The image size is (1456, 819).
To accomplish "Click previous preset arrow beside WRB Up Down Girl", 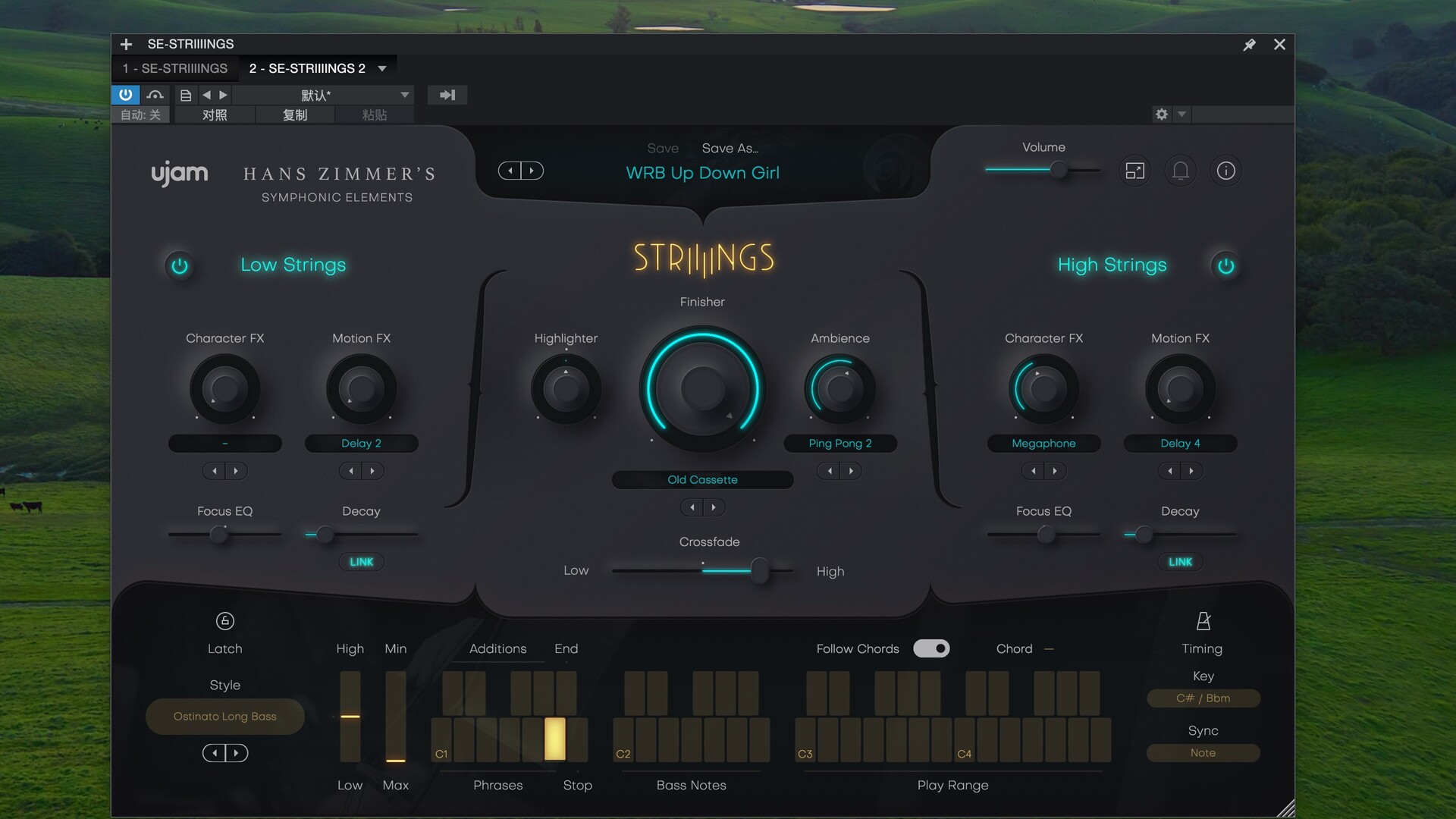I will 510,171.
